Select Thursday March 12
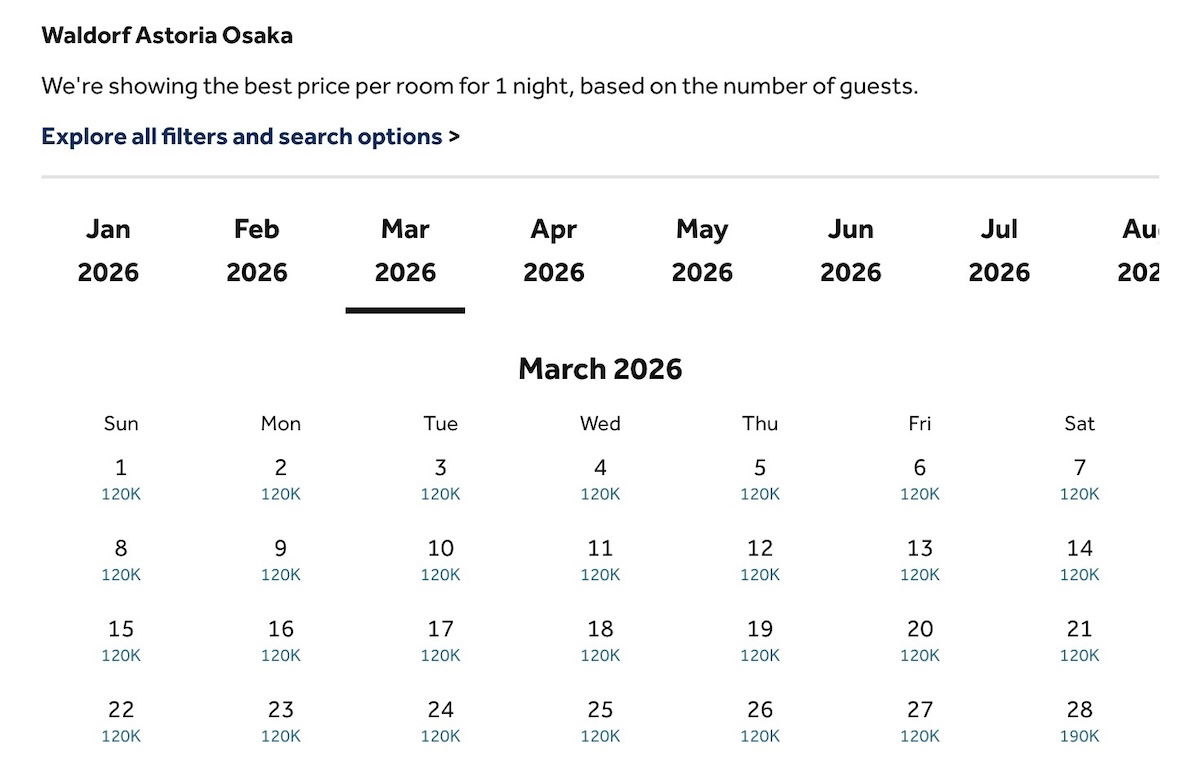 [x=760, y=559]
